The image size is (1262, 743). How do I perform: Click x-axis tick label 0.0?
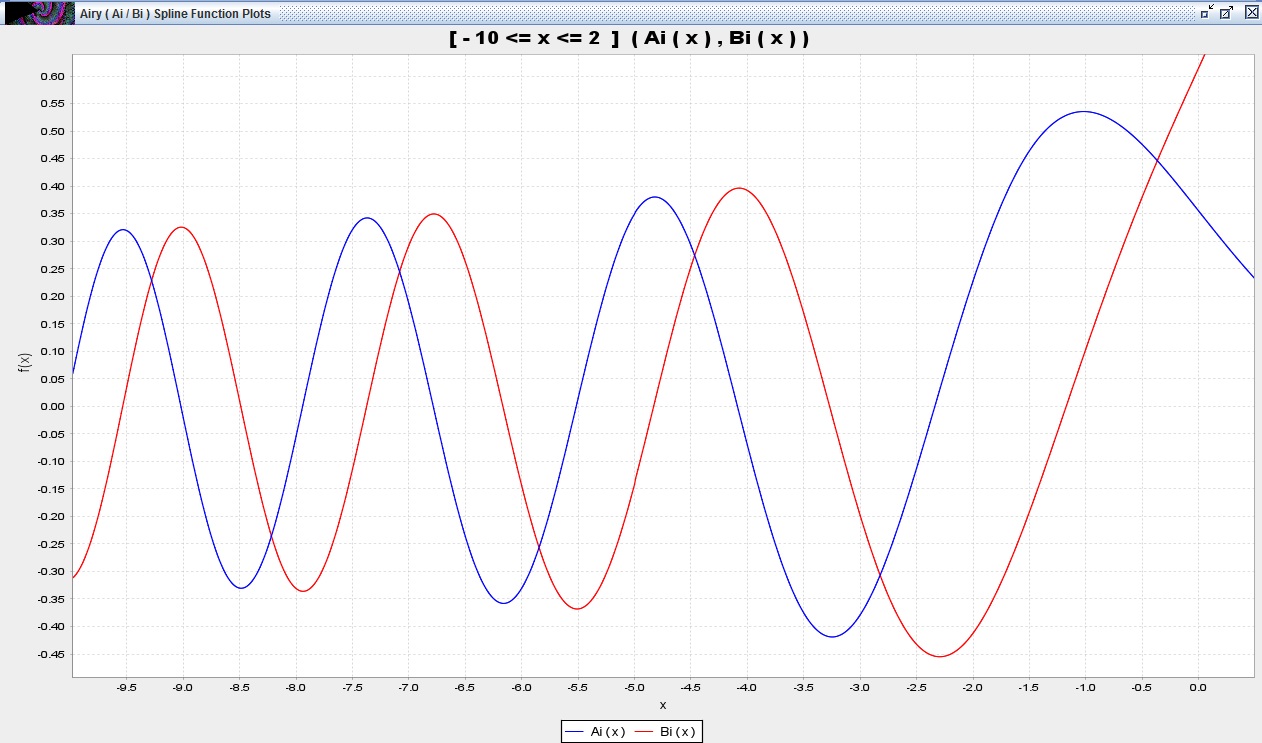(1198, 688)
